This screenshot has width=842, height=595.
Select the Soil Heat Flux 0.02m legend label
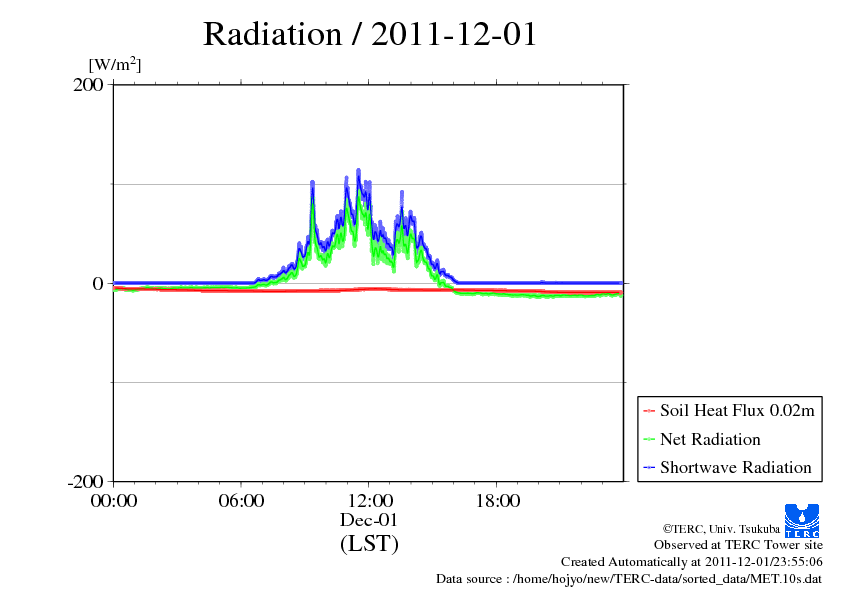tap(736, 410)
